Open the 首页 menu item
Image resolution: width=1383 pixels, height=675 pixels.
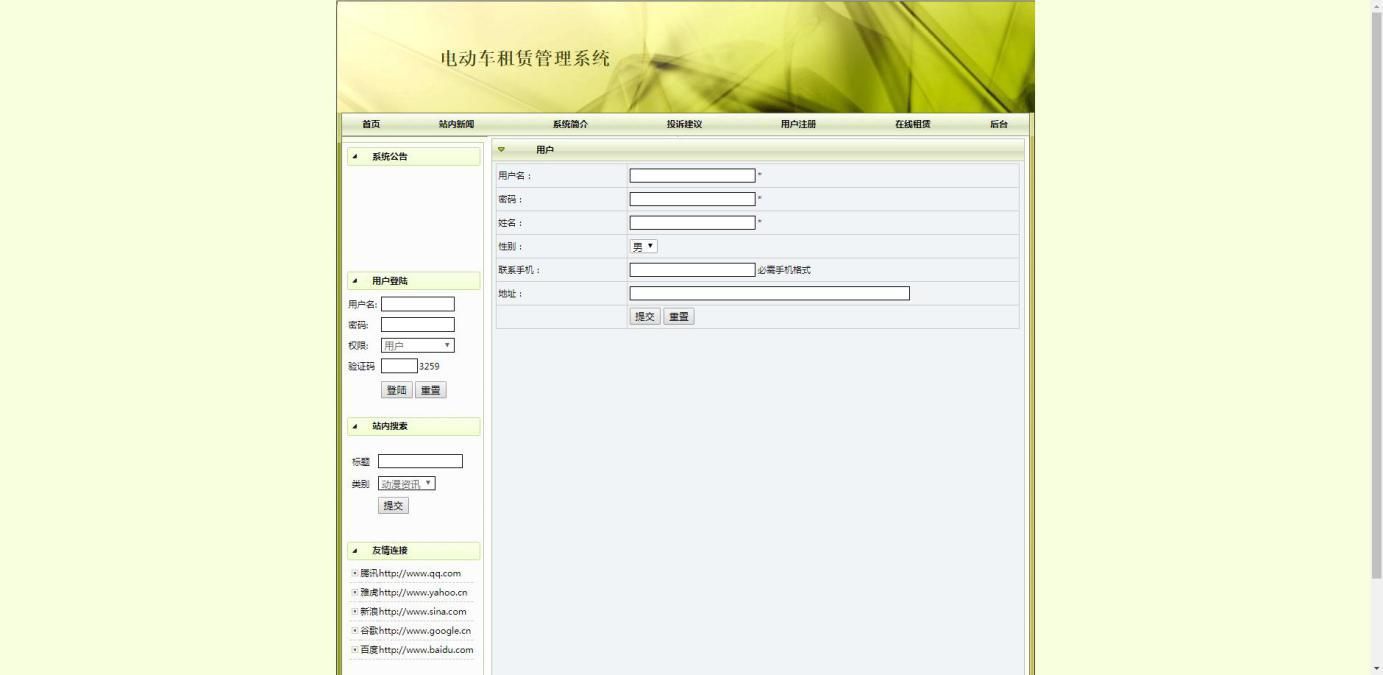[371, 124]
